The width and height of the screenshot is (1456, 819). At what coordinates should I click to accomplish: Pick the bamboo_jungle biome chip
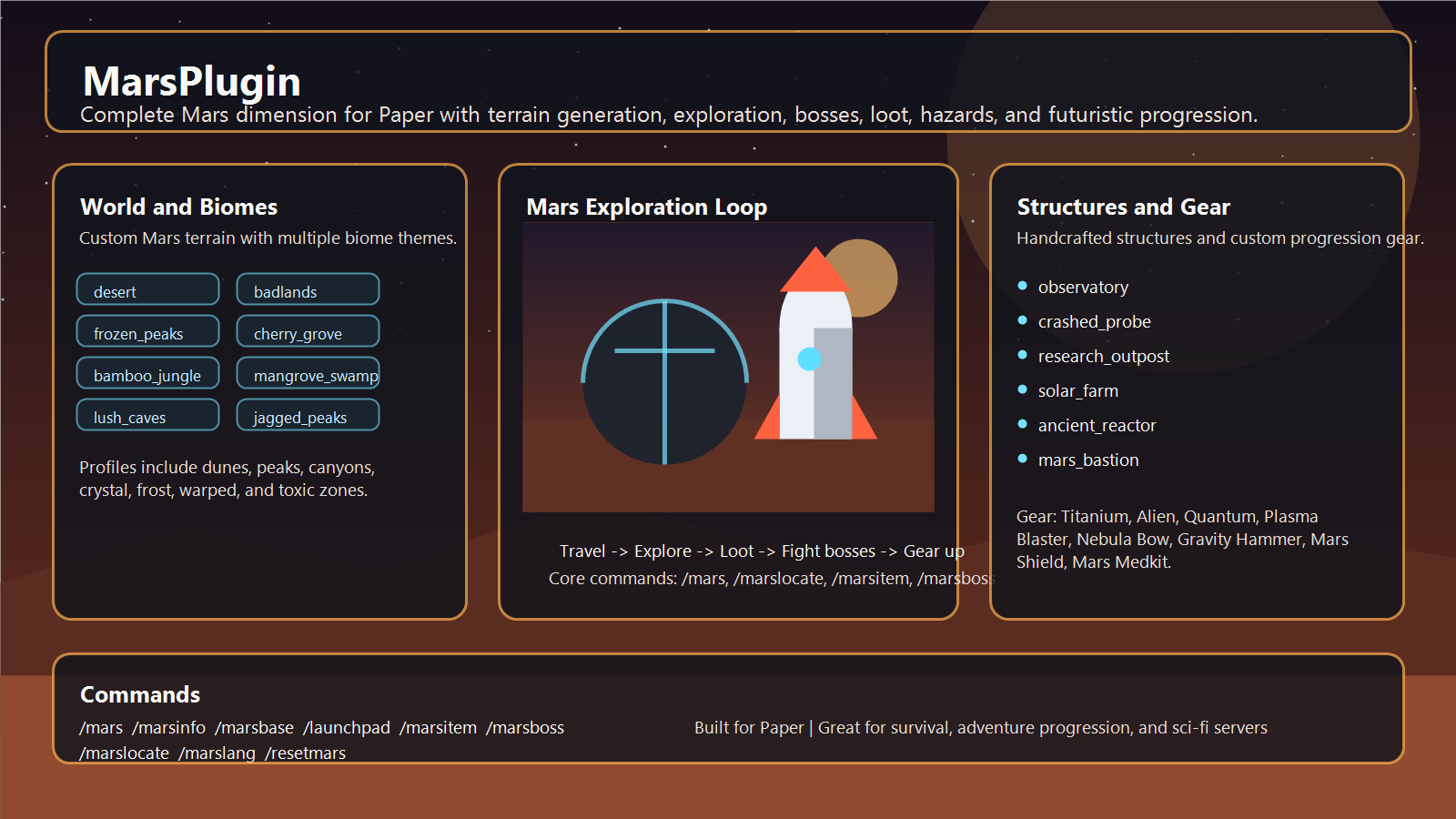(148, 373)
